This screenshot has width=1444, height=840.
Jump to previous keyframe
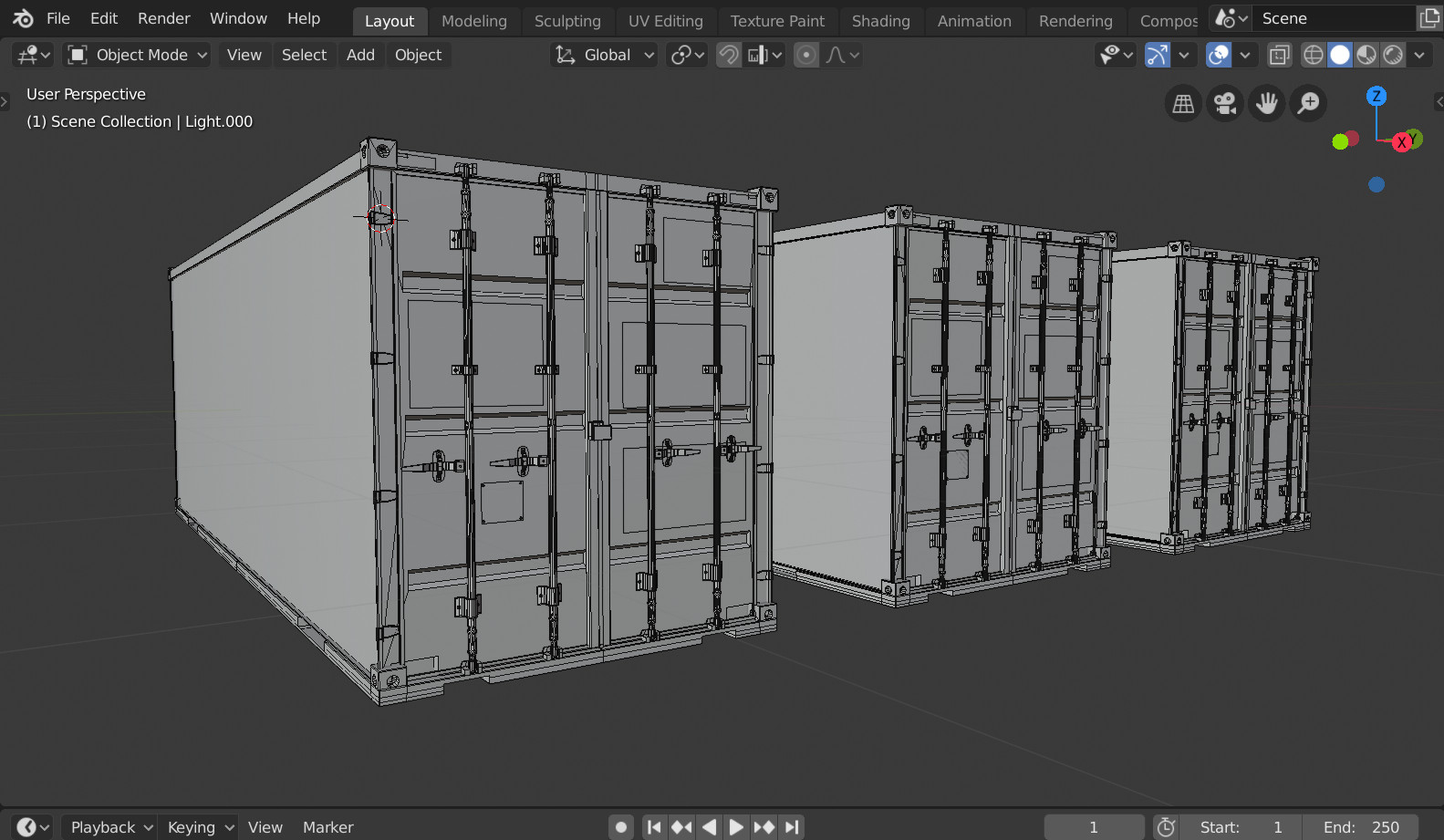click(x=681, y=827)
